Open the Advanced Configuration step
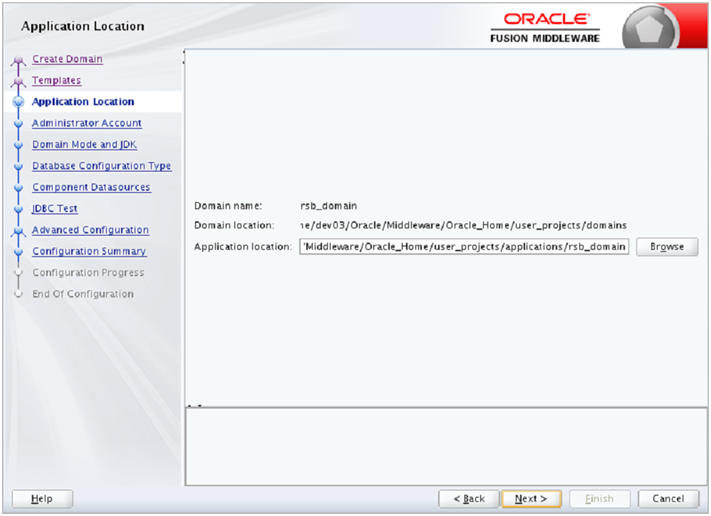The width and height of the screenshot is (711, 516). point(90,229)
